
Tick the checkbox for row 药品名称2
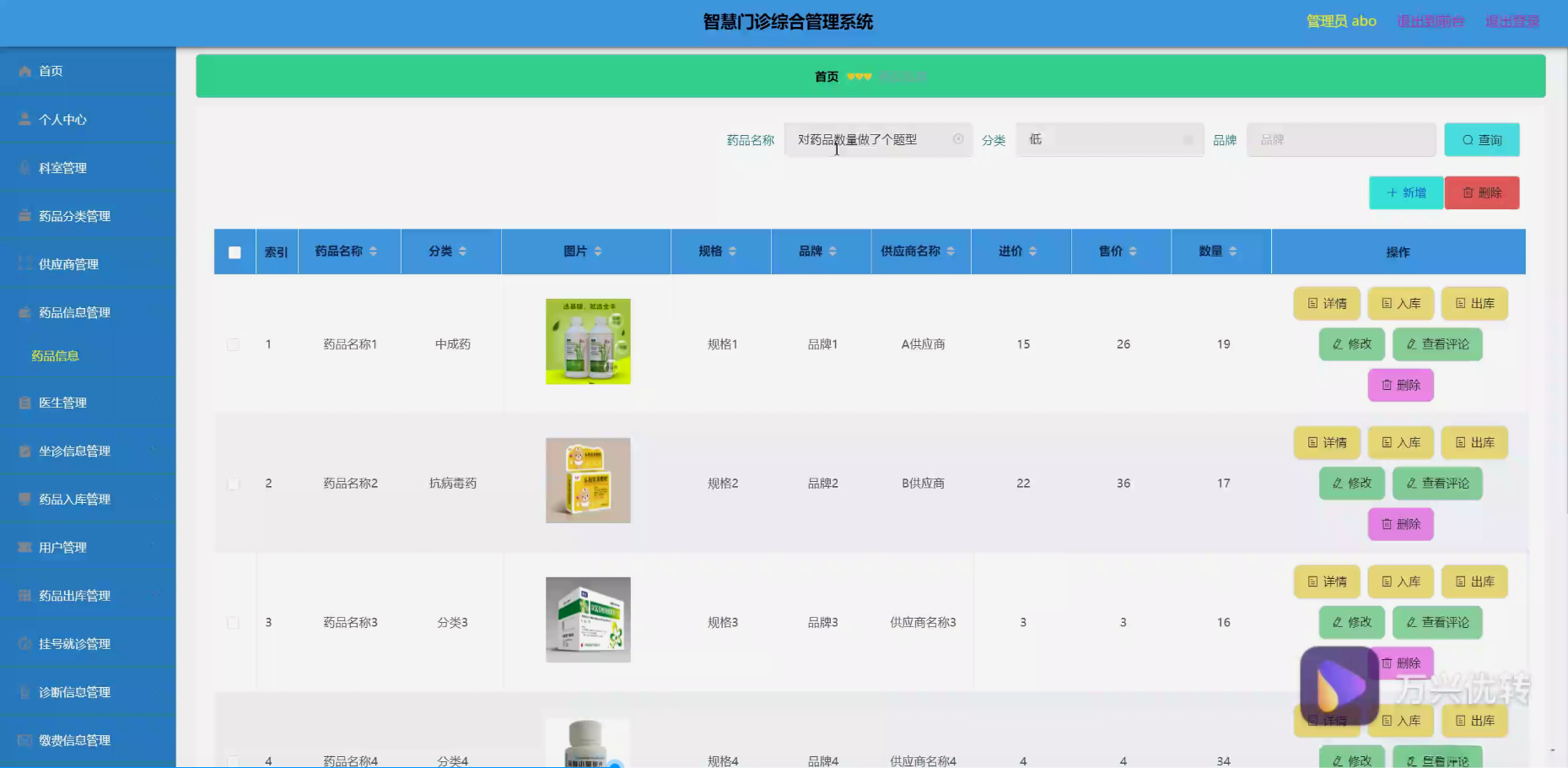(x=233, y=484)
